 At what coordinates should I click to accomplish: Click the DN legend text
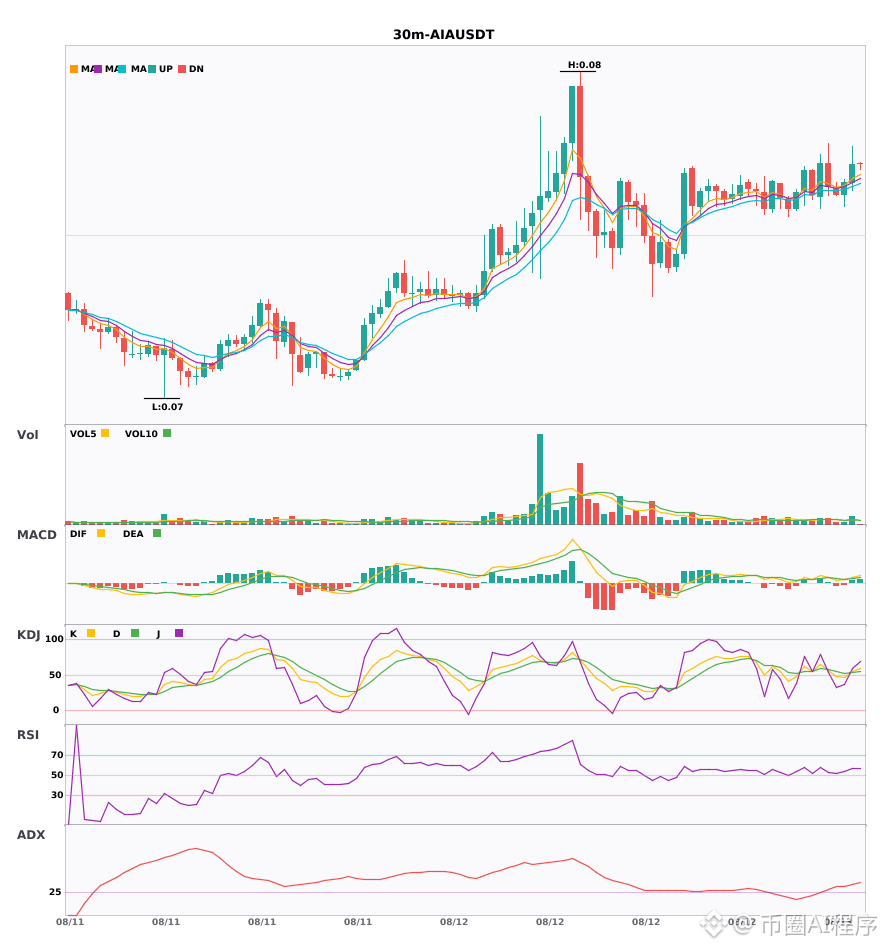pos(196,69)
